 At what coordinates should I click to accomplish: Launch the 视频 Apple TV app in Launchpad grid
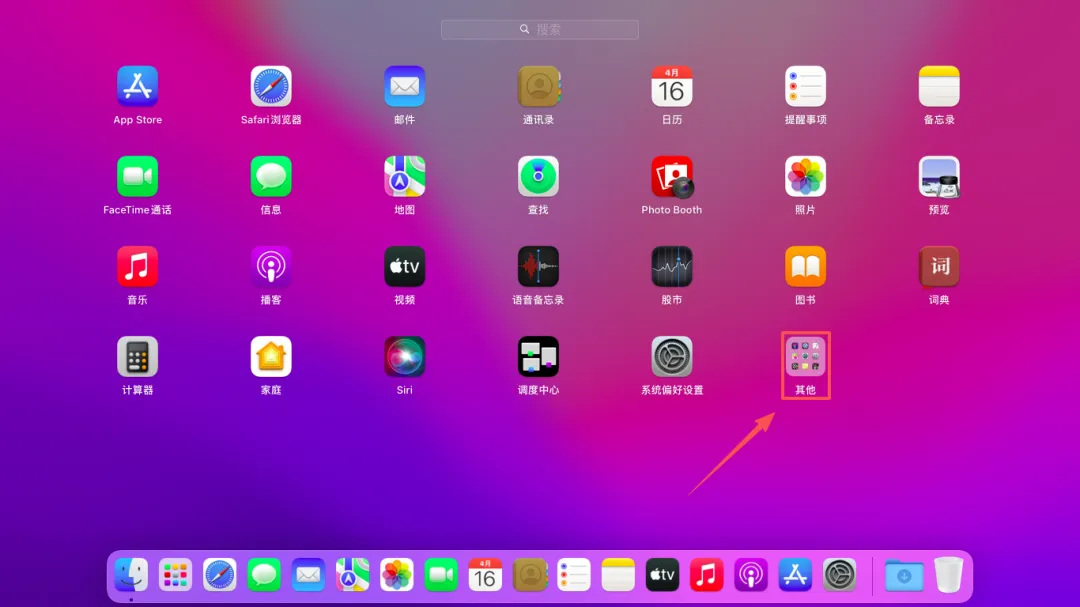404,267
